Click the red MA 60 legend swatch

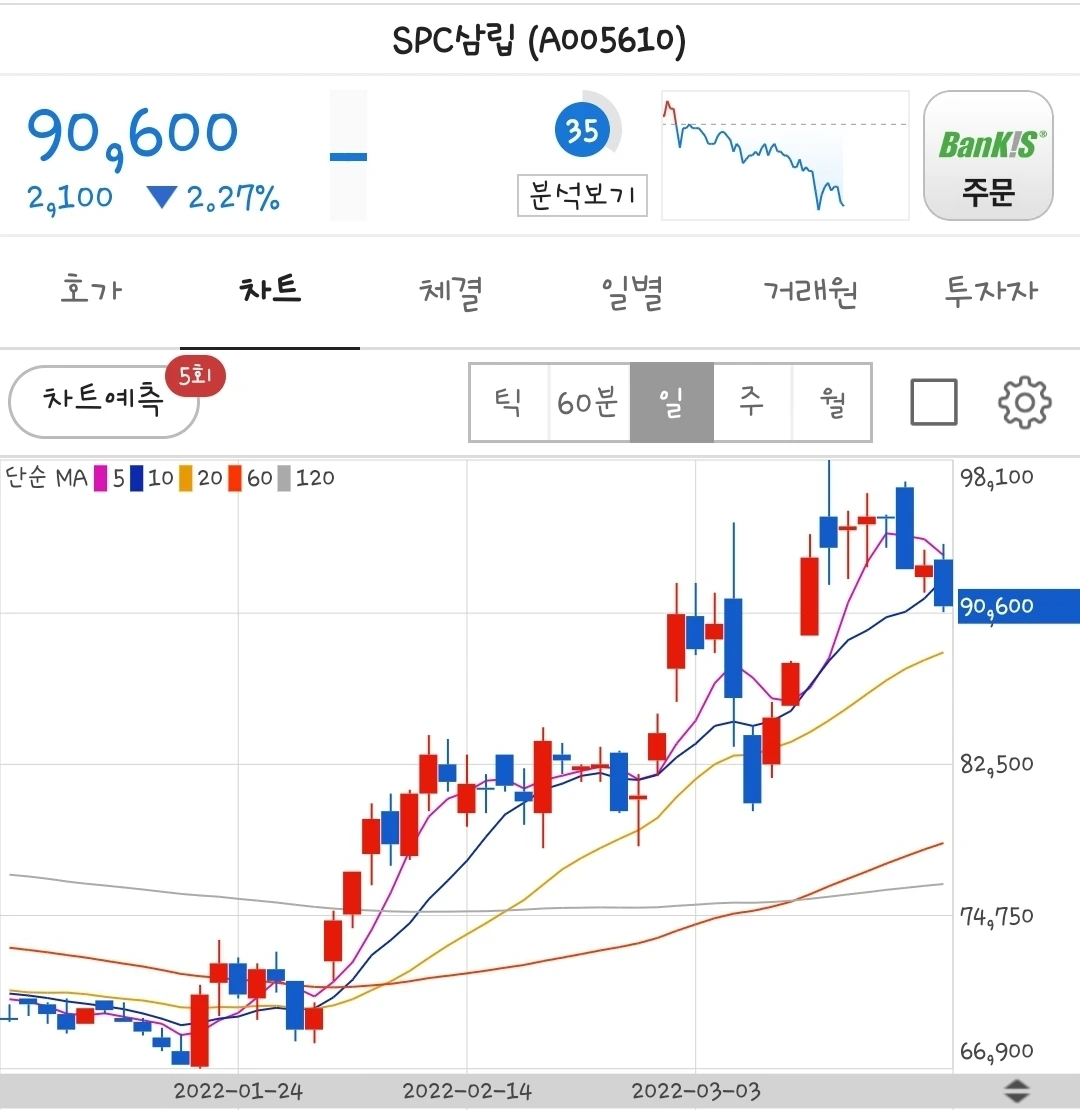[234, 478]
